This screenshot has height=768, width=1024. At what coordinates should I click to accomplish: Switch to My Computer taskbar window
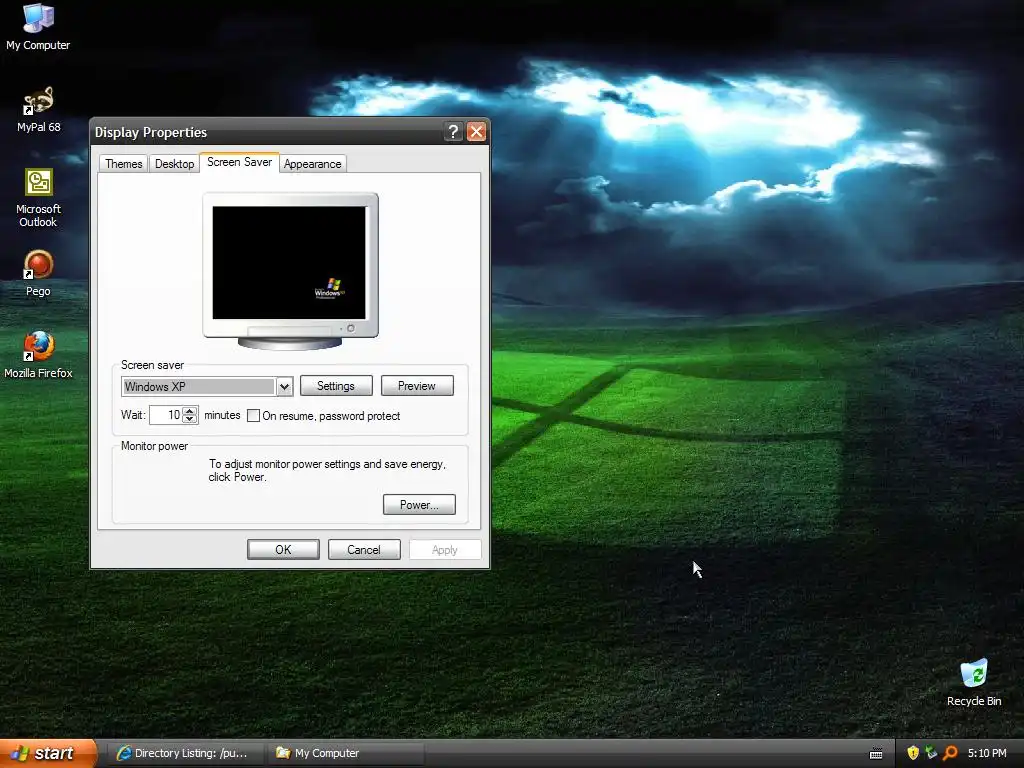click(x=345, y=753)
